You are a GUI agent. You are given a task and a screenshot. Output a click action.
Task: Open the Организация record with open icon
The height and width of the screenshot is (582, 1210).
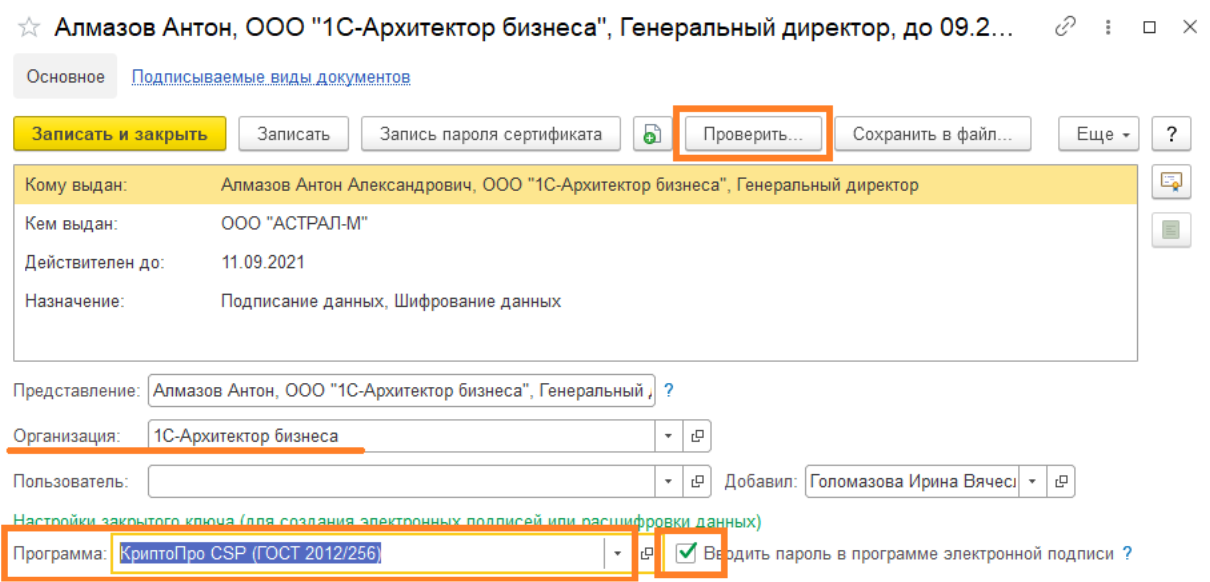[697, 436]
